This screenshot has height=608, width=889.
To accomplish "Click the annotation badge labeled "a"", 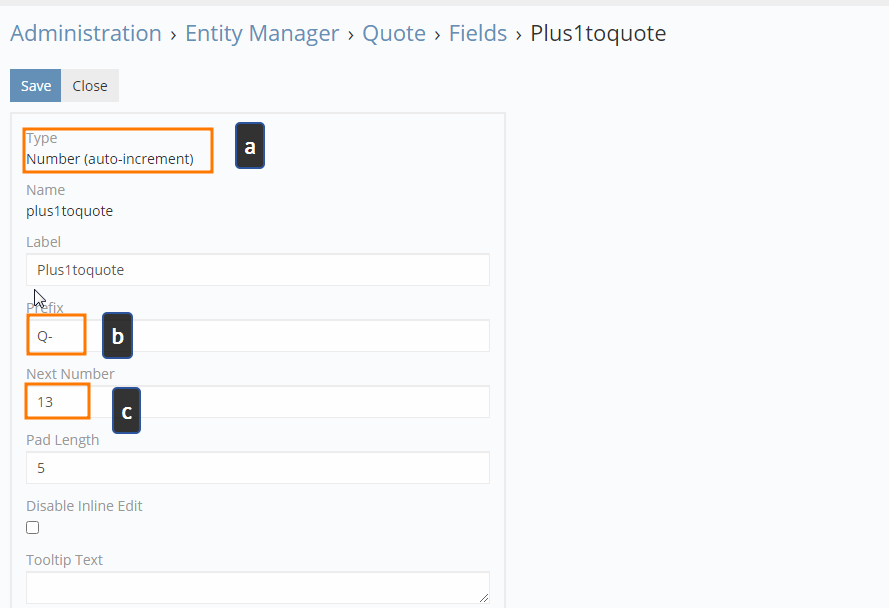I will click(250, 147).
